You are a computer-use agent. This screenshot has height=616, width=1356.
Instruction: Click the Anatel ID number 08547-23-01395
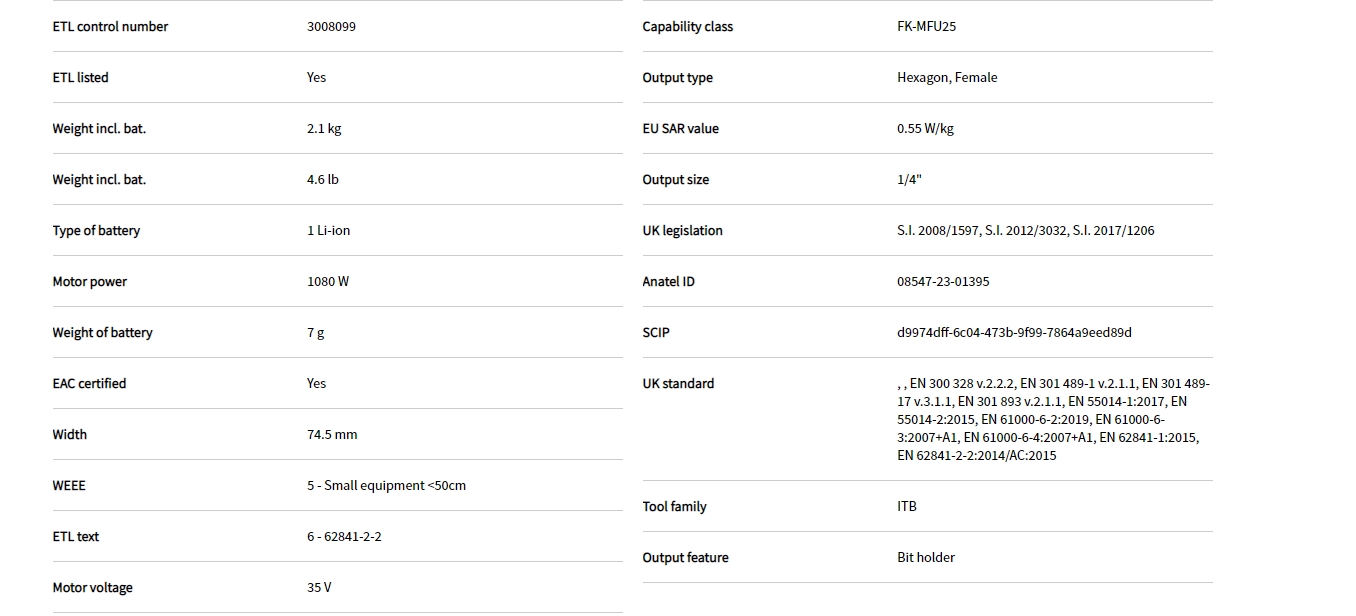pyautogui.click(x=943, y=282)
